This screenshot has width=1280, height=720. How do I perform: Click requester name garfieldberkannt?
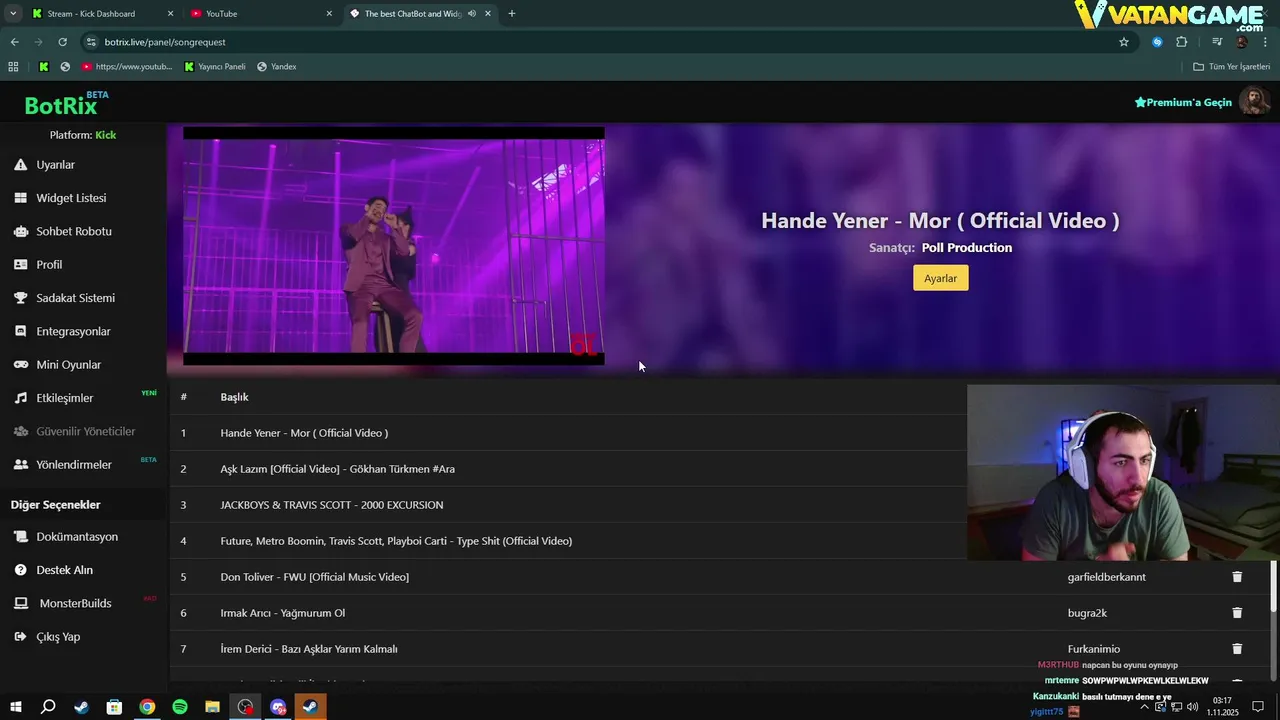1107,577
